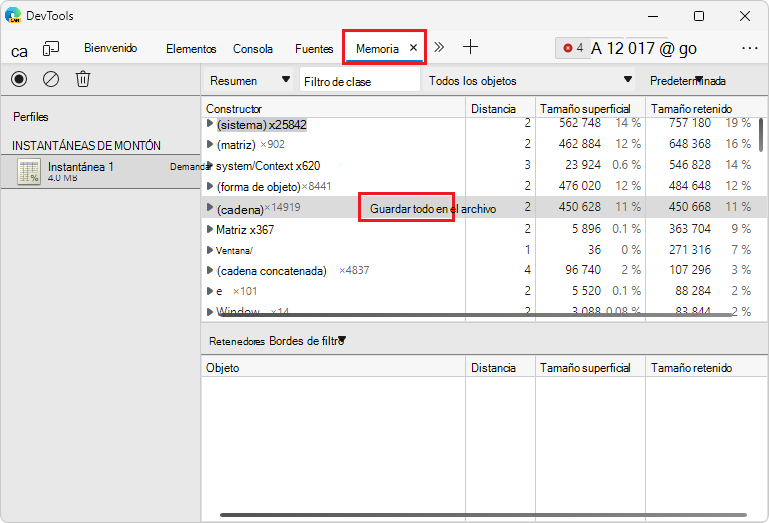The image size is (769, 523).
Task: Expand the (forma de objeto) ×8441 row
Action: pyautogui.click(x=210, y=186)
